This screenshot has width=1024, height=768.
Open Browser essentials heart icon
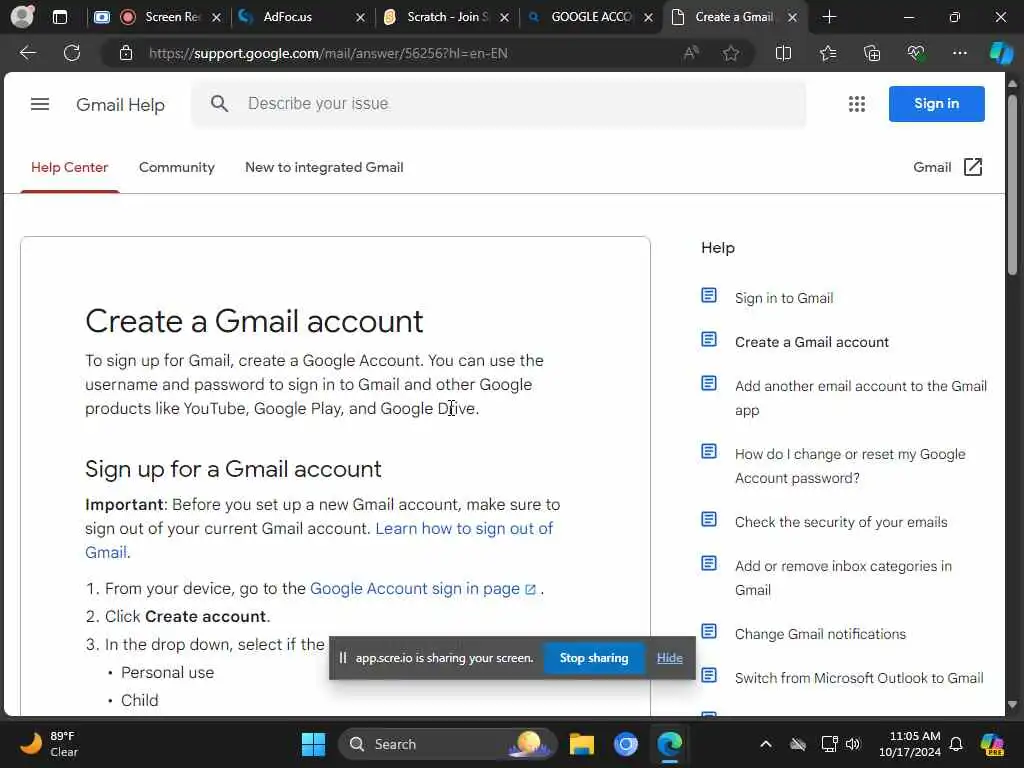[916, 53]
